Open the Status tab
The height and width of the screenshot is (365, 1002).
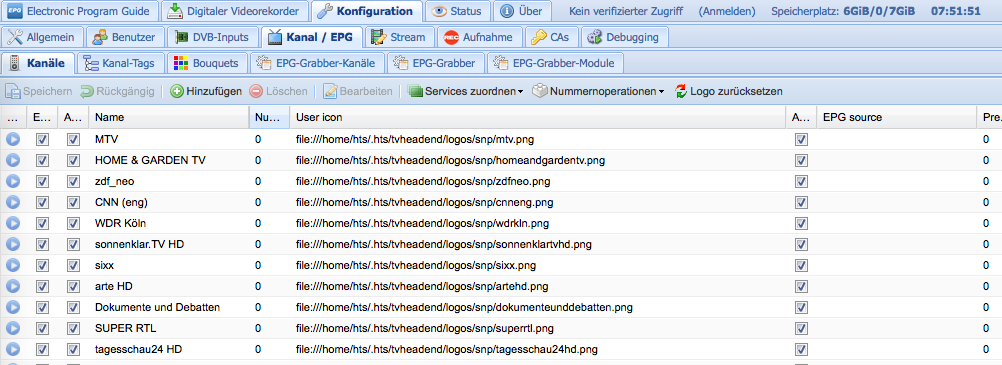click(457, 11)
